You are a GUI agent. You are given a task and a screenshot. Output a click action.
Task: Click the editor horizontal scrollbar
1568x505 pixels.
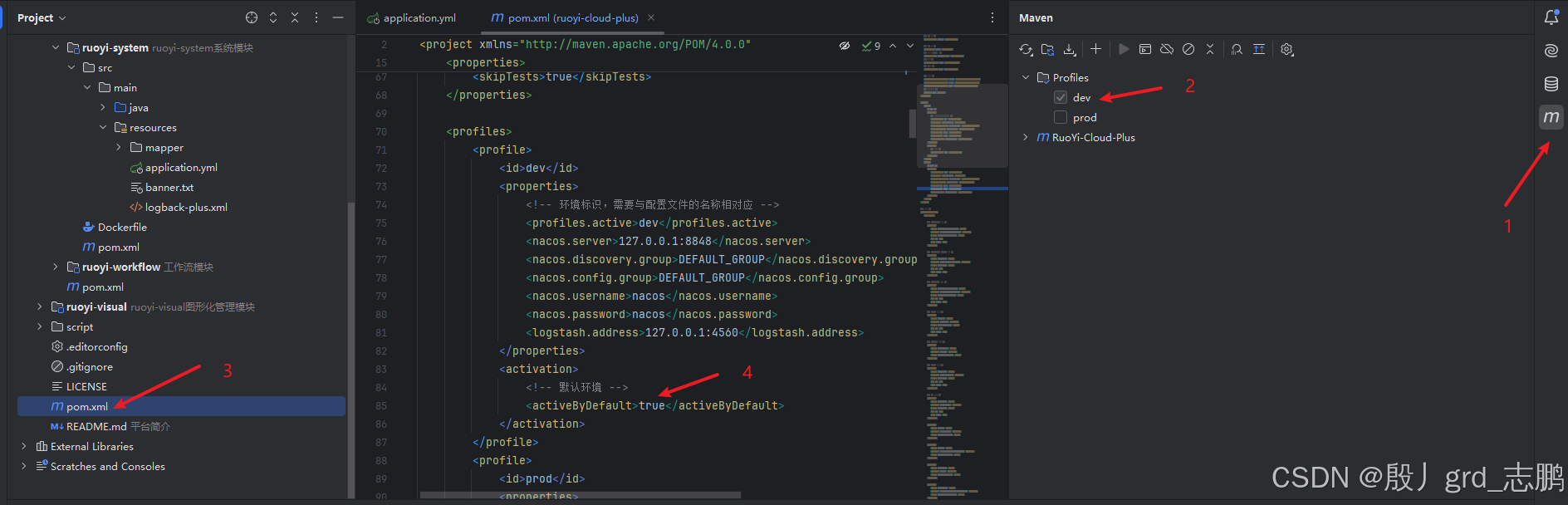(x=581, y=495)
